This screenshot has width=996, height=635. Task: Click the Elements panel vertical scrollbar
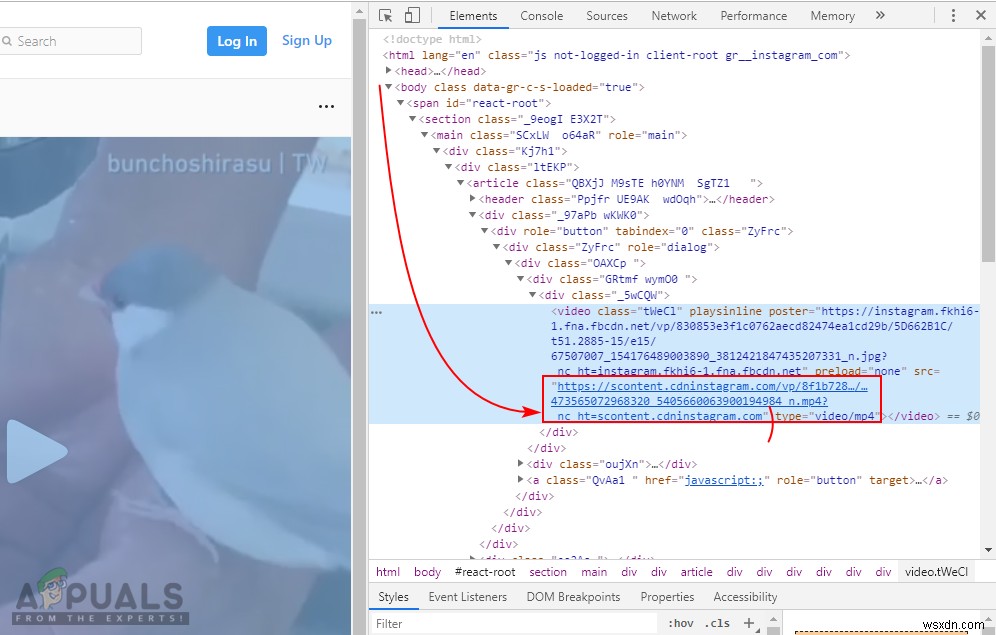pos(988,152)
